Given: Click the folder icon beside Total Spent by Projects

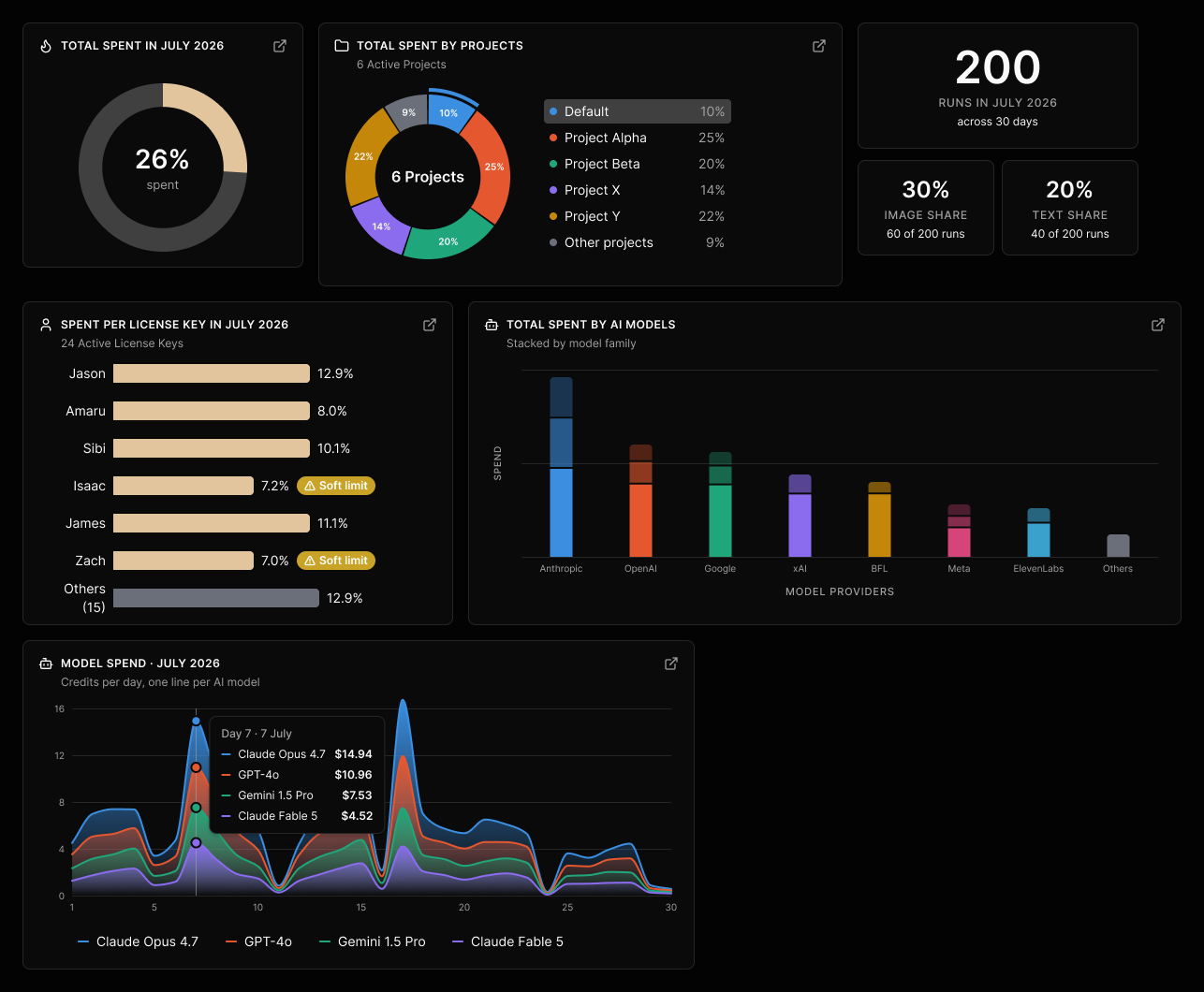Looking at the screenshot, I should [x=342, y=46].
